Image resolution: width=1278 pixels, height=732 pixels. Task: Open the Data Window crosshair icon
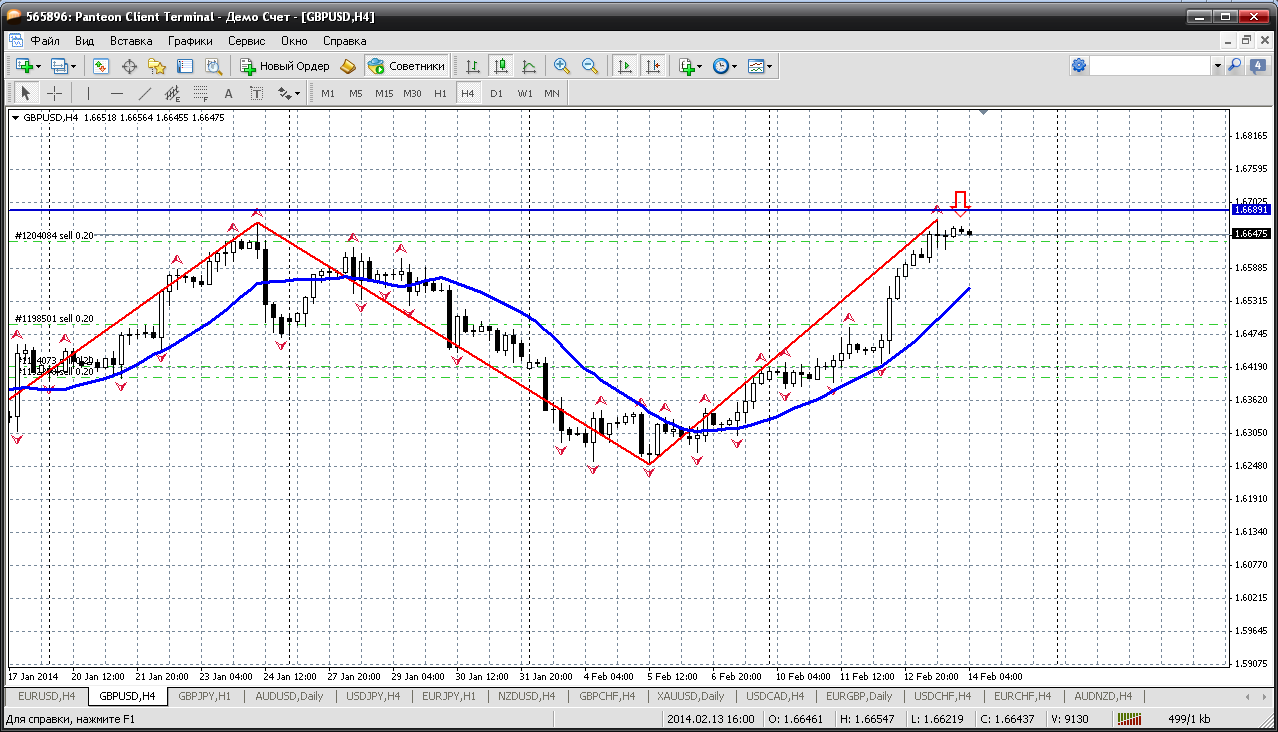pos(129,66)
